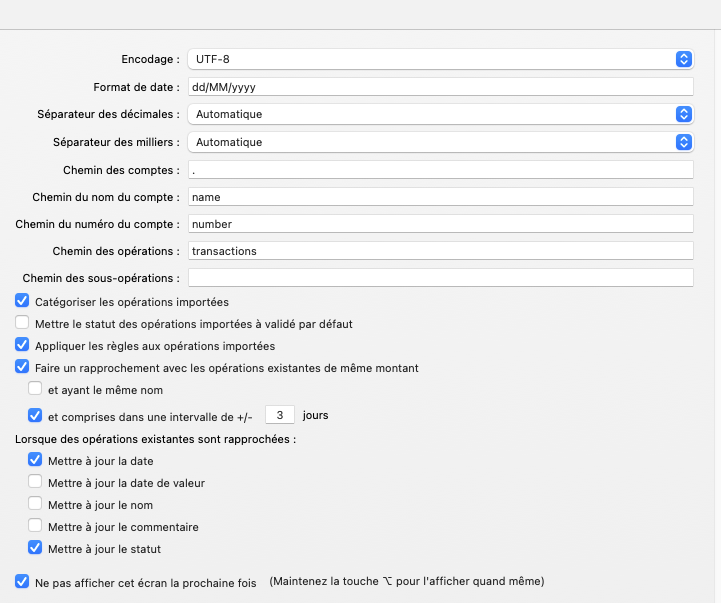
Task: Focus the Chemin du nom du compte field
Action: 440,197
